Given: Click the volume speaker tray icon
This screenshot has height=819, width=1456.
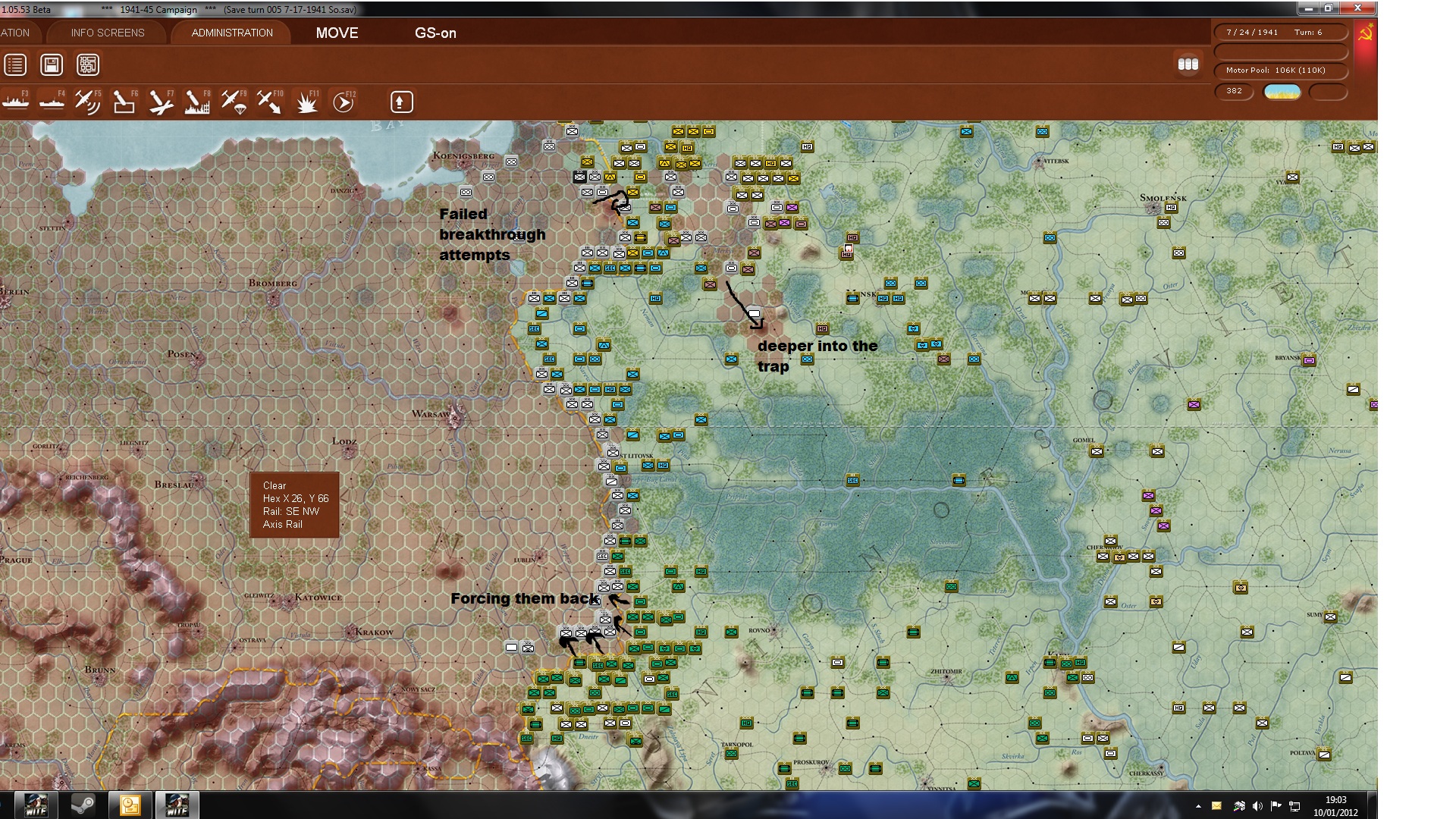Looking at the screenshot, I should point(1257,806).
